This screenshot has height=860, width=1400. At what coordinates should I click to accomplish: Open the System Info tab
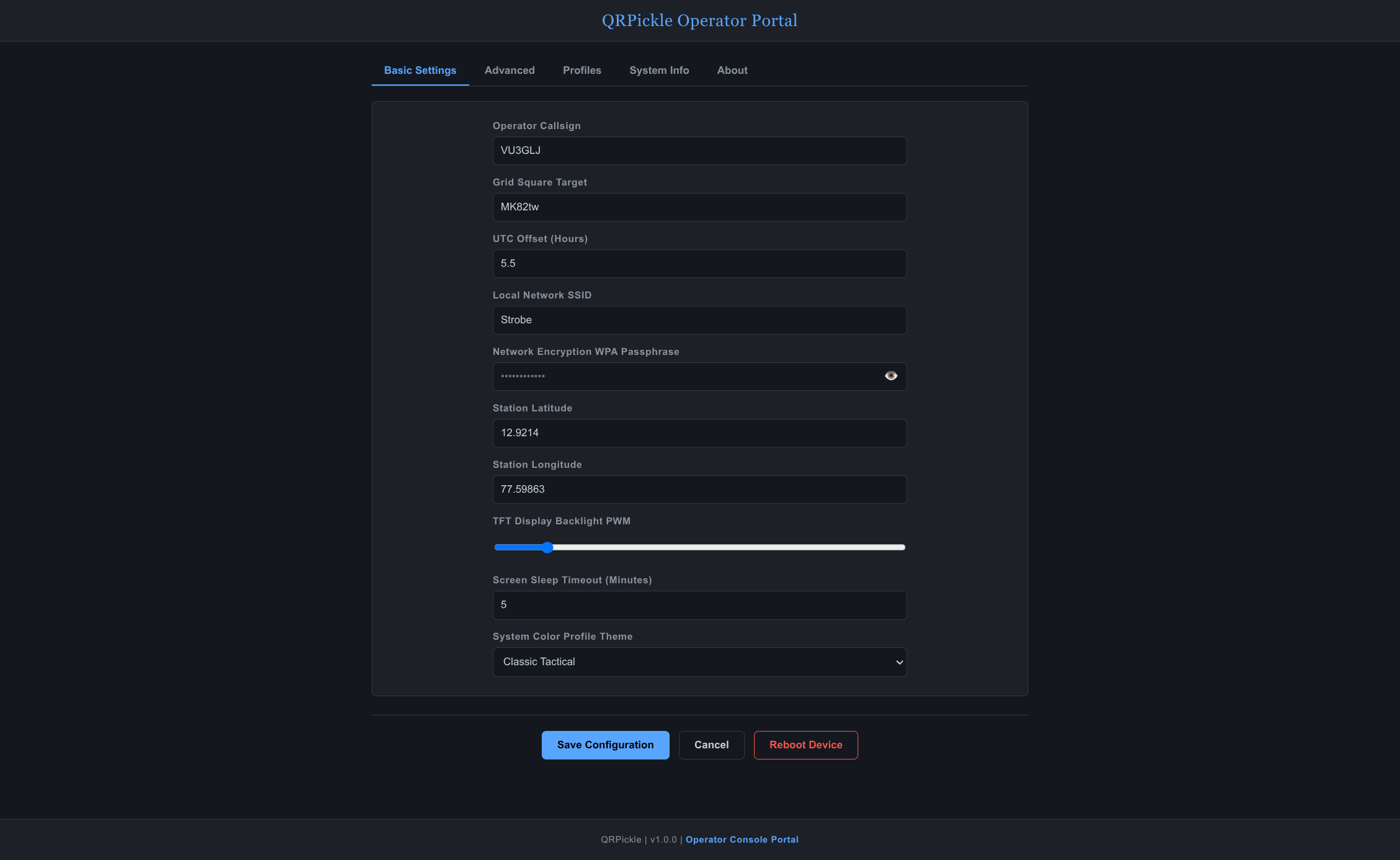[659, 70]
